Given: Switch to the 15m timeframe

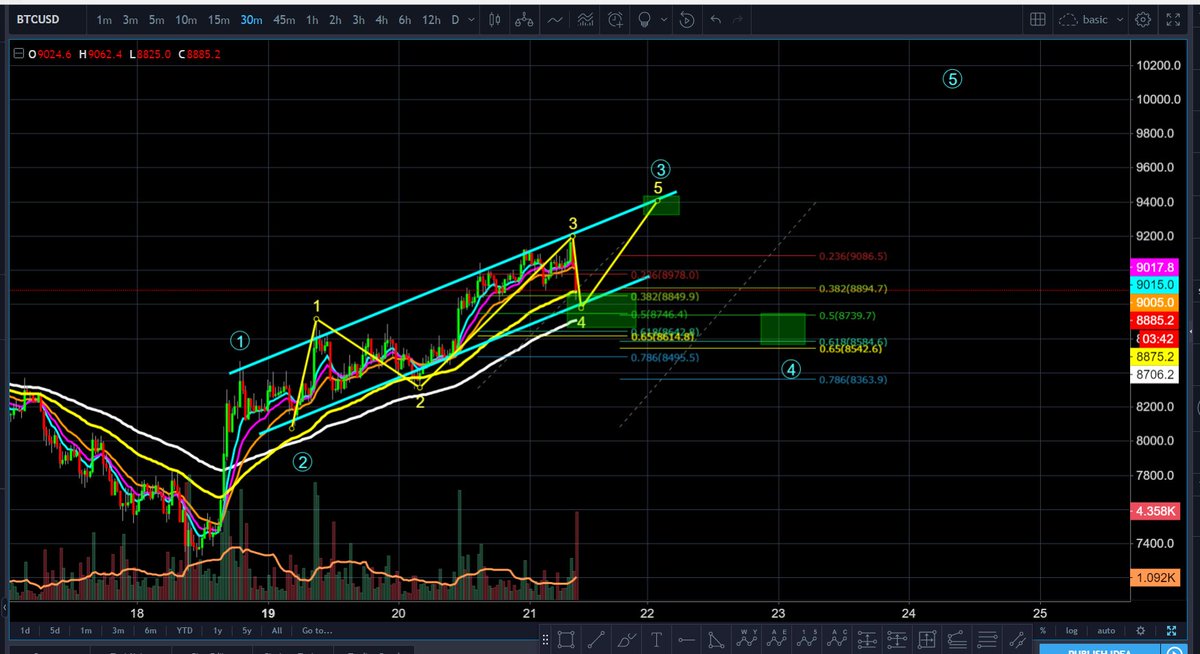Looking at the screenshot, I should click(x=219, y=20).
